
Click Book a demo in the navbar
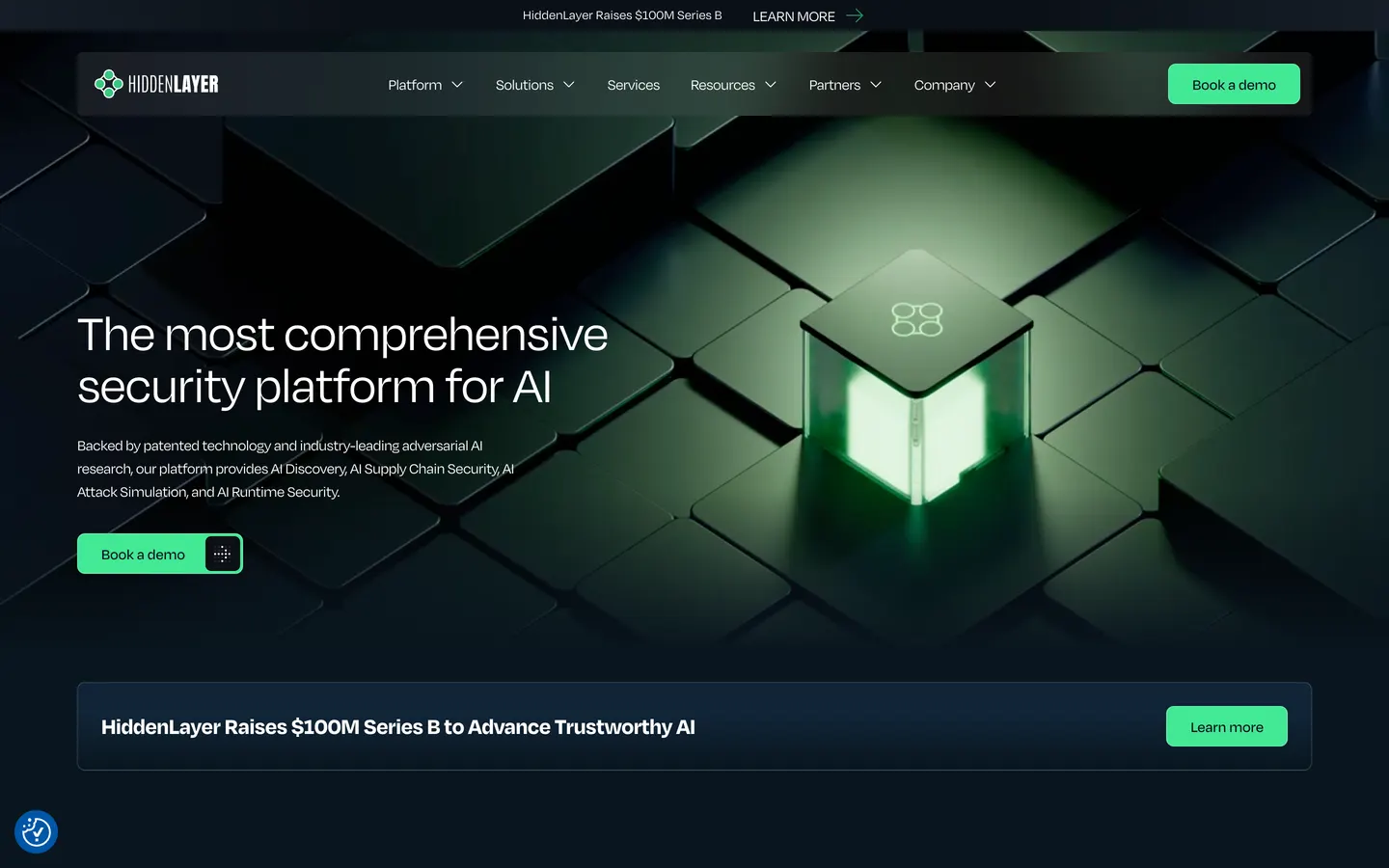pyautogui.click(x=1234, y=84)
